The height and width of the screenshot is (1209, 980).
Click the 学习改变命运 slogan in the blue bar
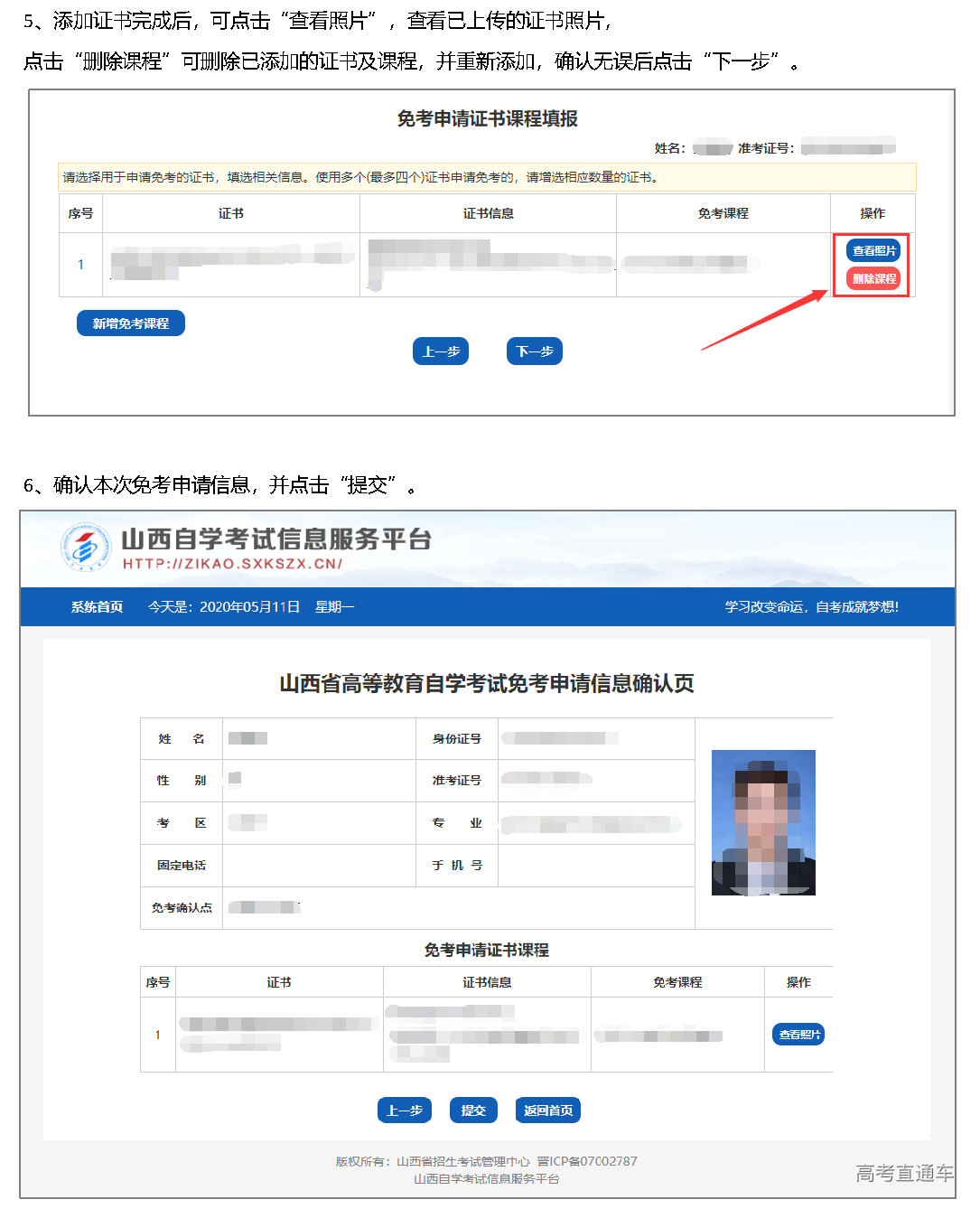[811, 607]
